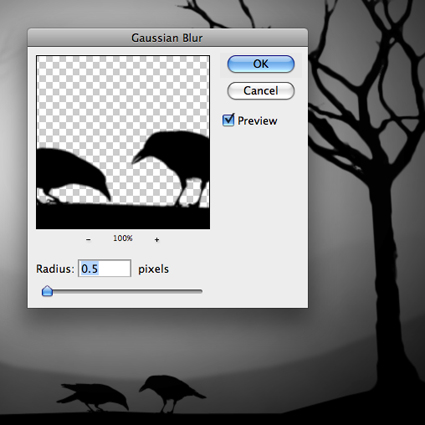Click into the Radius input field
Image resolution: width=425 pixels, height=425 pixels.
coord(105,268)
